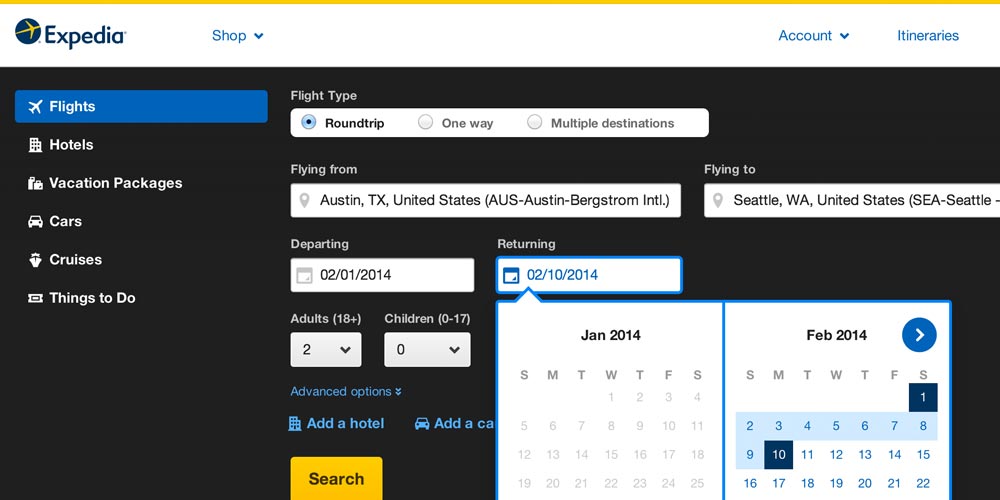Select the One way radio button
The height and width of the screenshot is (500, 1000).
pyautogui.click(x=426, y=123)
